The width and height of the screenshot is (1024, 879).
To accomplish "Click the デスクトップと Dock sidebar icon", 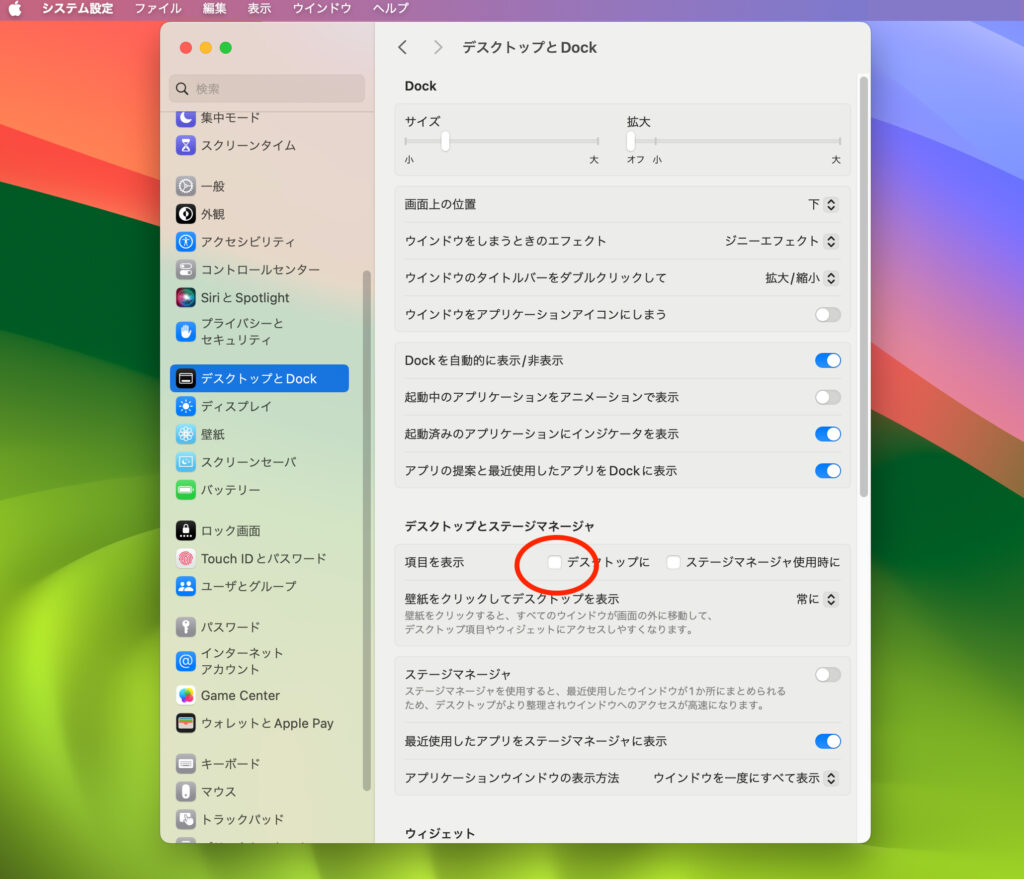I will coord(185,378).
